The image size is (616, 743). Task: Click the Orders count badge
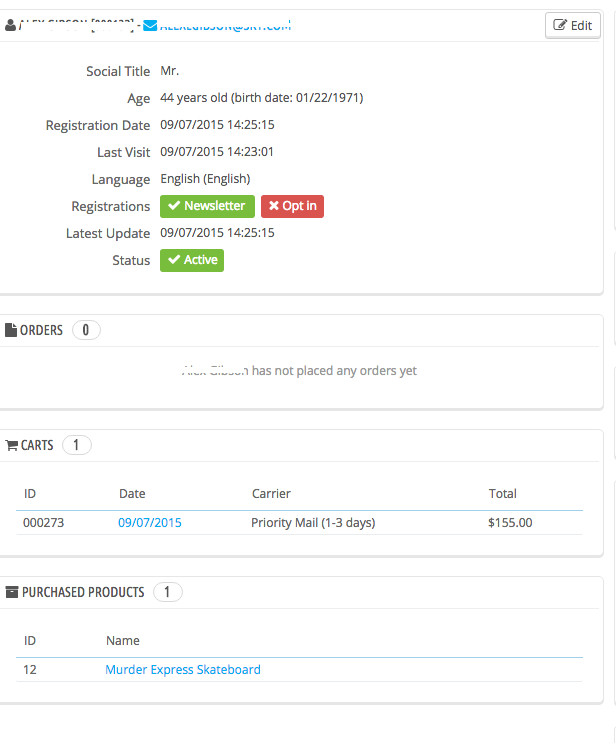click(86, 330)
